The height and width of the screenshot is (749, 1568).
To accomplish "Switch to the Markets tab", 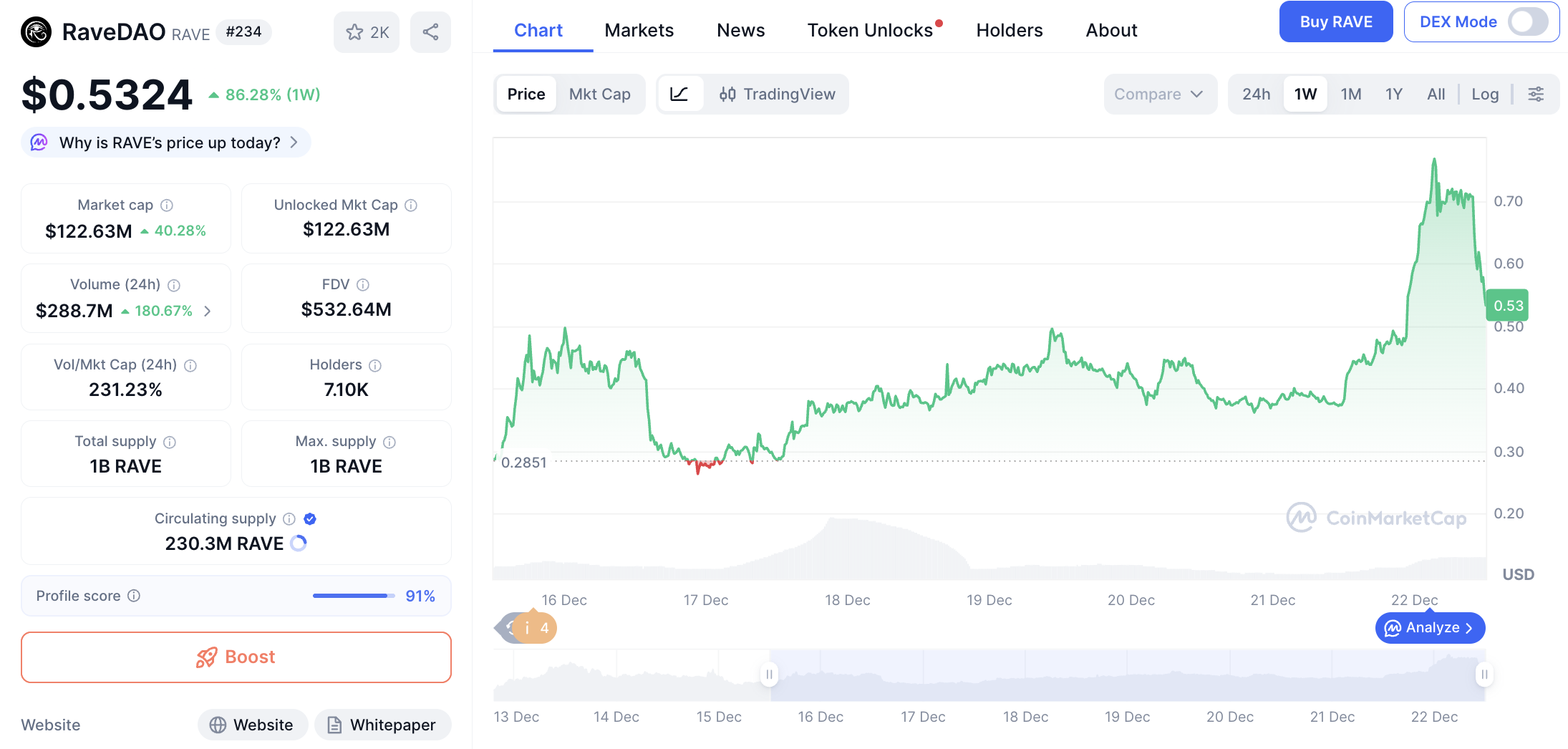I will coord(639,30).
